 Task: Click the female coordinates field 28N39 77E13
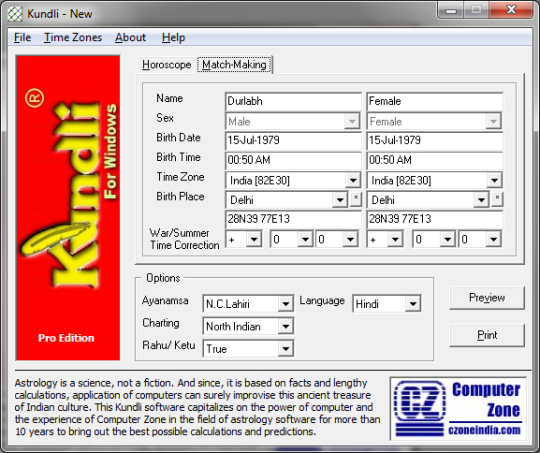point(434,219)
